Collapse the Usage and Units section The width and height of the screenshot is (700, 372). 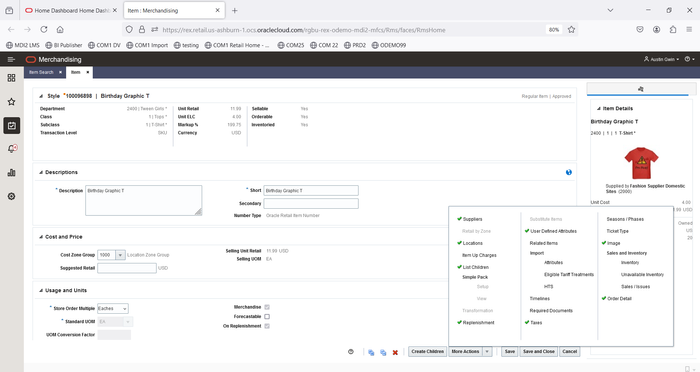click(x=41, y=291)
